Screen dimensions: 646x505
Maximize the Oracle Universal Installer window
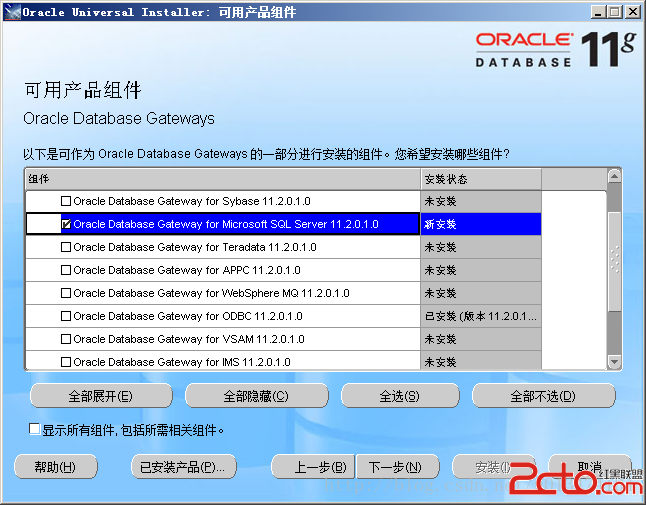pos(615,12)
